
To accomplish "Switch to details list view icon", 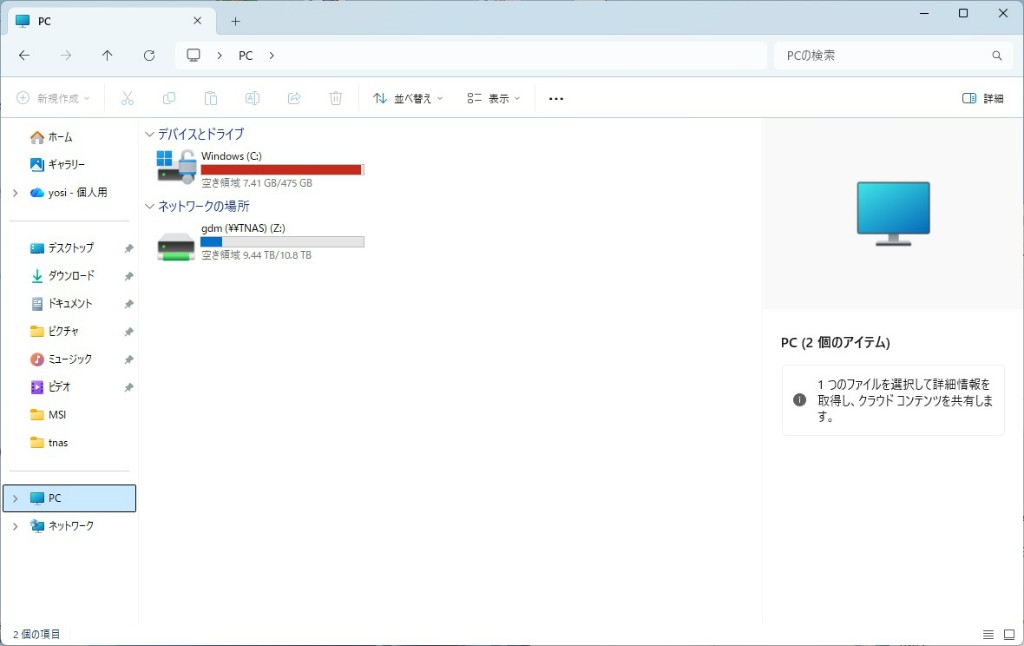I will (x=988, y=634).
